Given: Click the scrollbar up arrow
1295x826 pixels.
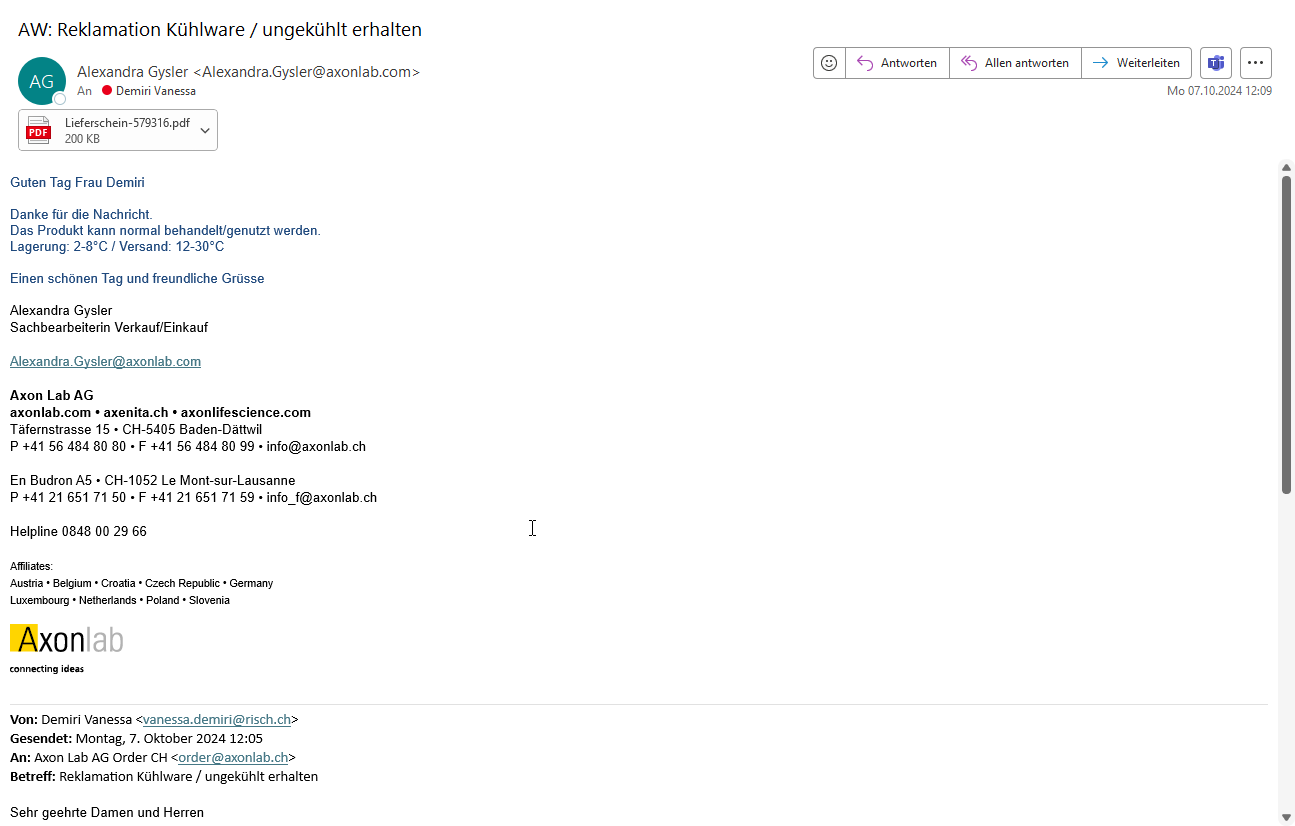Looking at the screenshot, I should click(x=1287, y=167).
